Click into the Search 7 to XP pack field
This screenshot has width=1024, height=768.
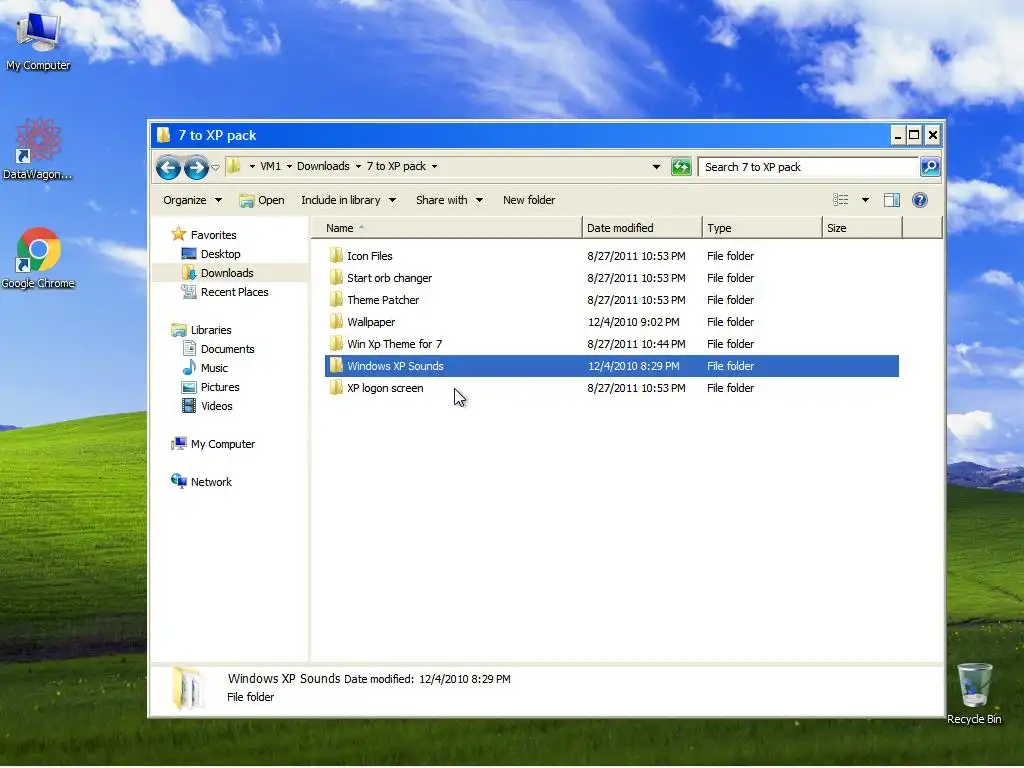pos(808,167)
